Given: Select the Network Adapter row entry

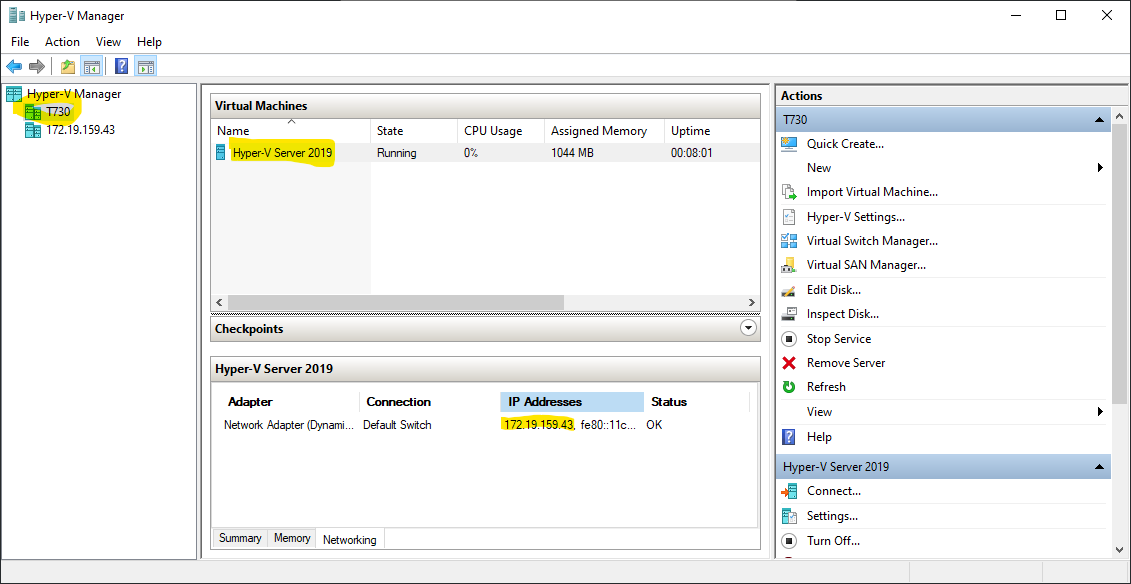Looking at the screenshot, I should coord(289,425).
